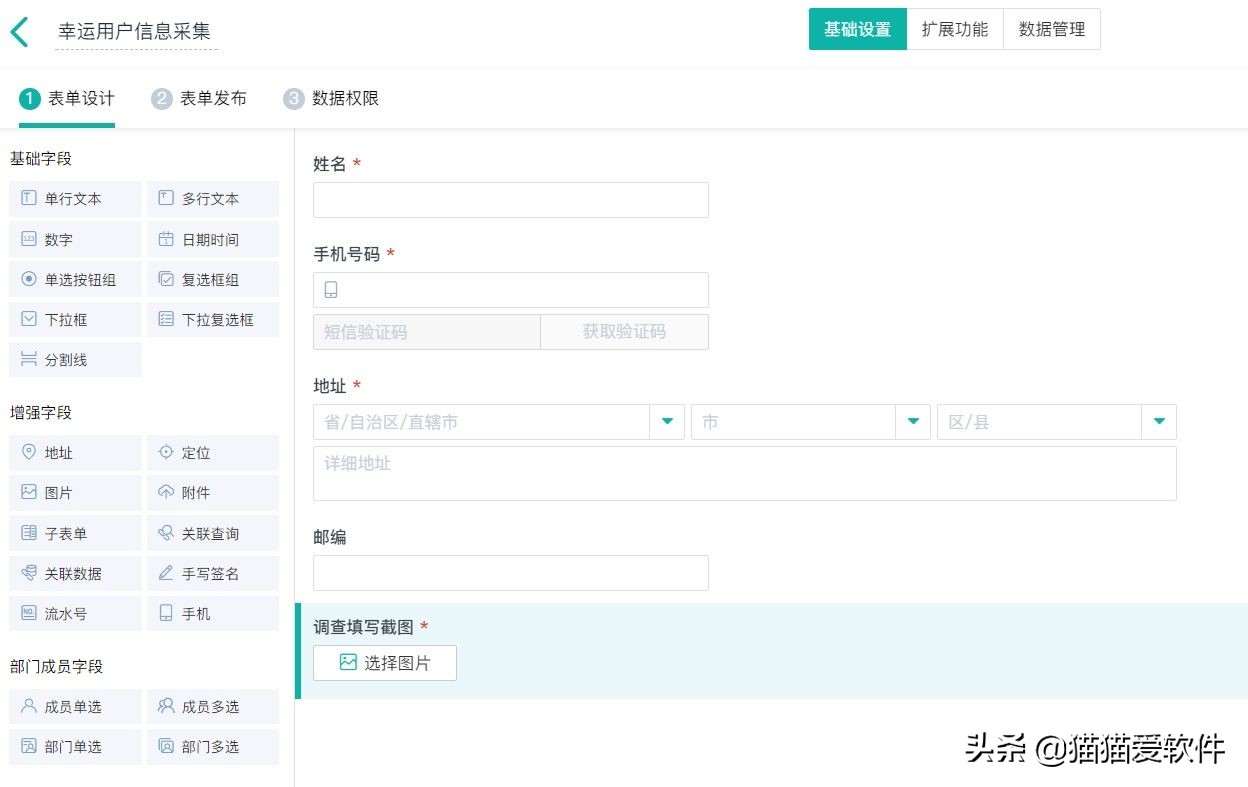Screen dimensions: 1248x787
Task: Add the 地址 enhanced field
Action: [x=75, y=452]
